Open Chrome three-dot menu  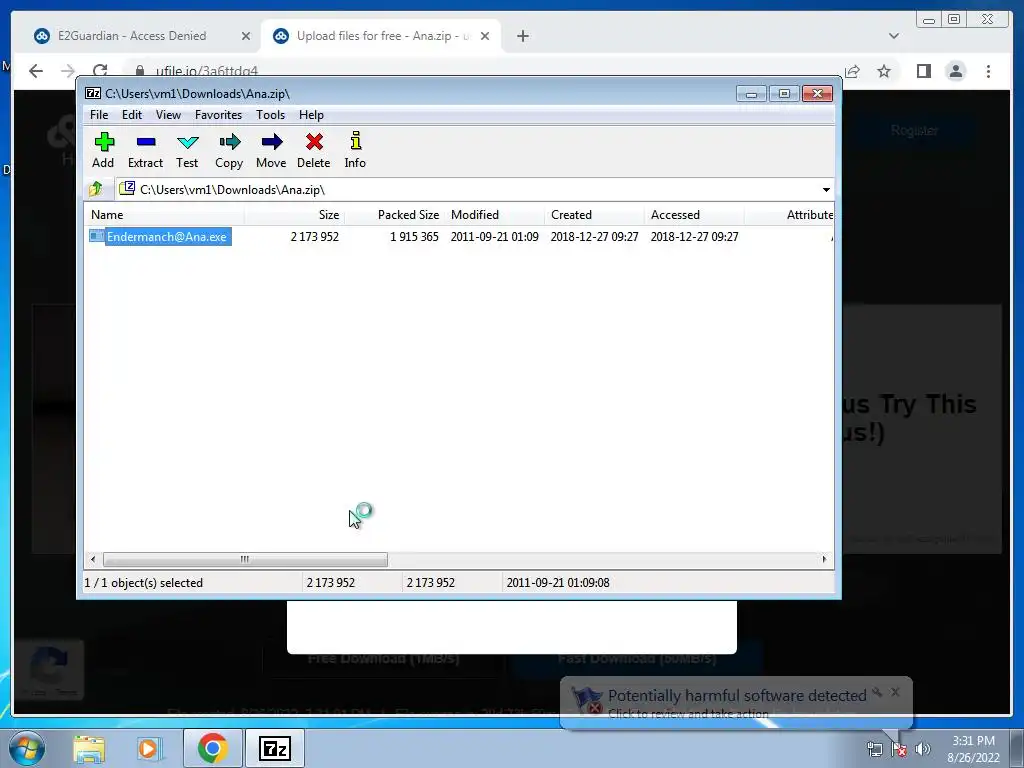989,71
